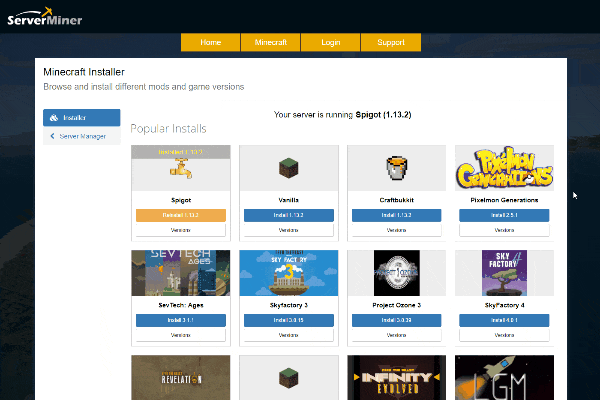600x400 pixels.
Task: Select Installer in the sidebar
Action: tap(82, 118)
